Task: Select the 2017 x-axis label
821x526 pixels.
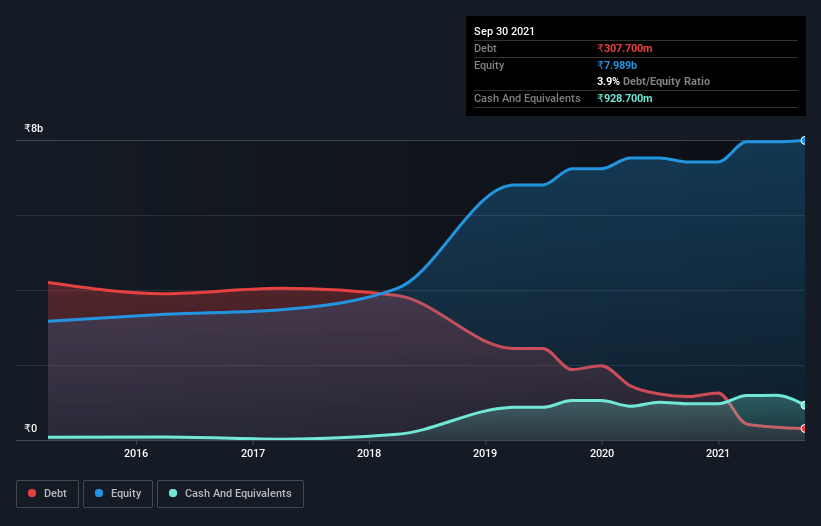Action: 252,453
